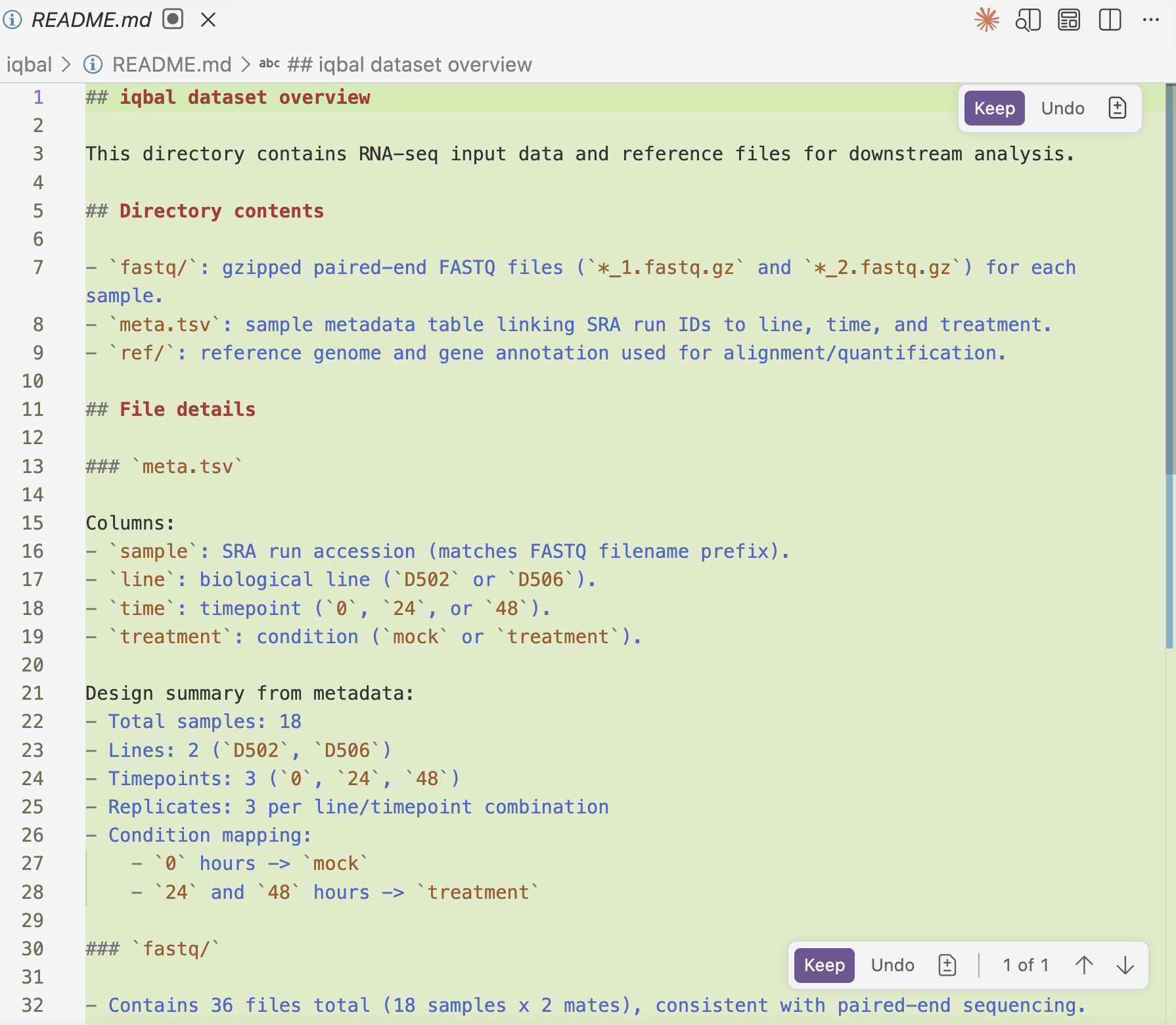This screenshot has height=1025, width=1176.
Task: Click the abc symbol icon in breadcrumb
Action: click(x=269, y=64)
